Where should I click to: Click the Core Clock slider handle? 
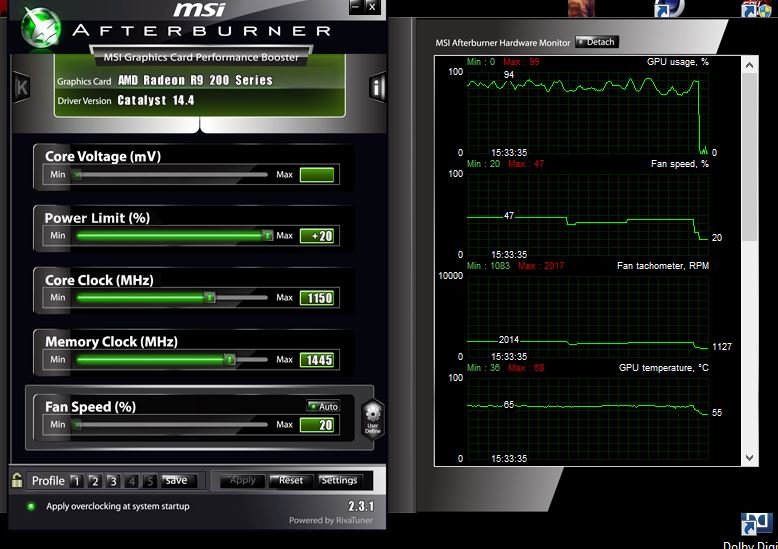pos(210,297)
